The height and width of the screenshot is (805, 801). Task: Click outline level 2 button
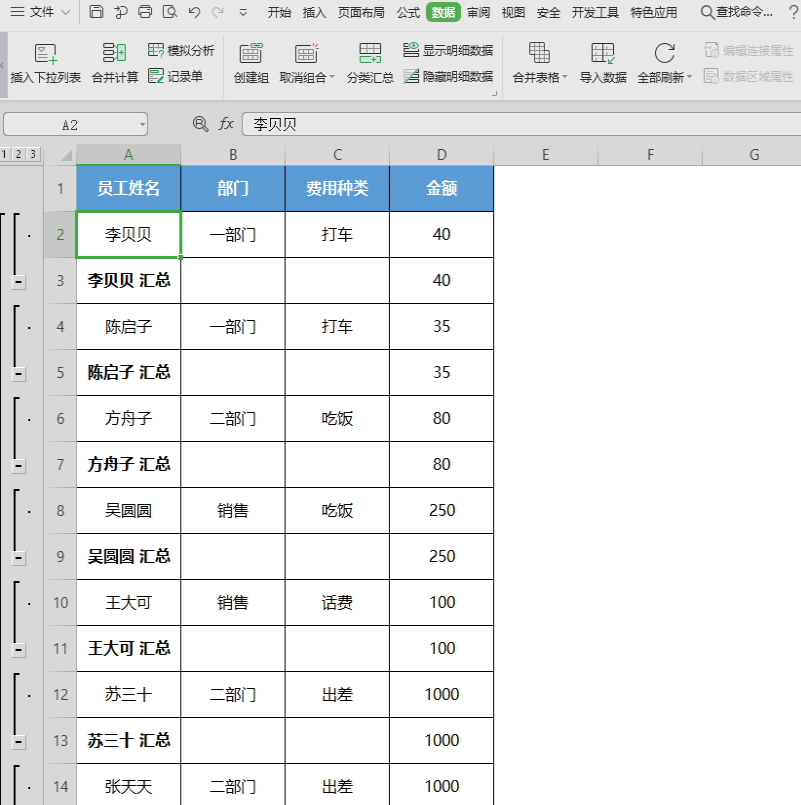point(21,155)
